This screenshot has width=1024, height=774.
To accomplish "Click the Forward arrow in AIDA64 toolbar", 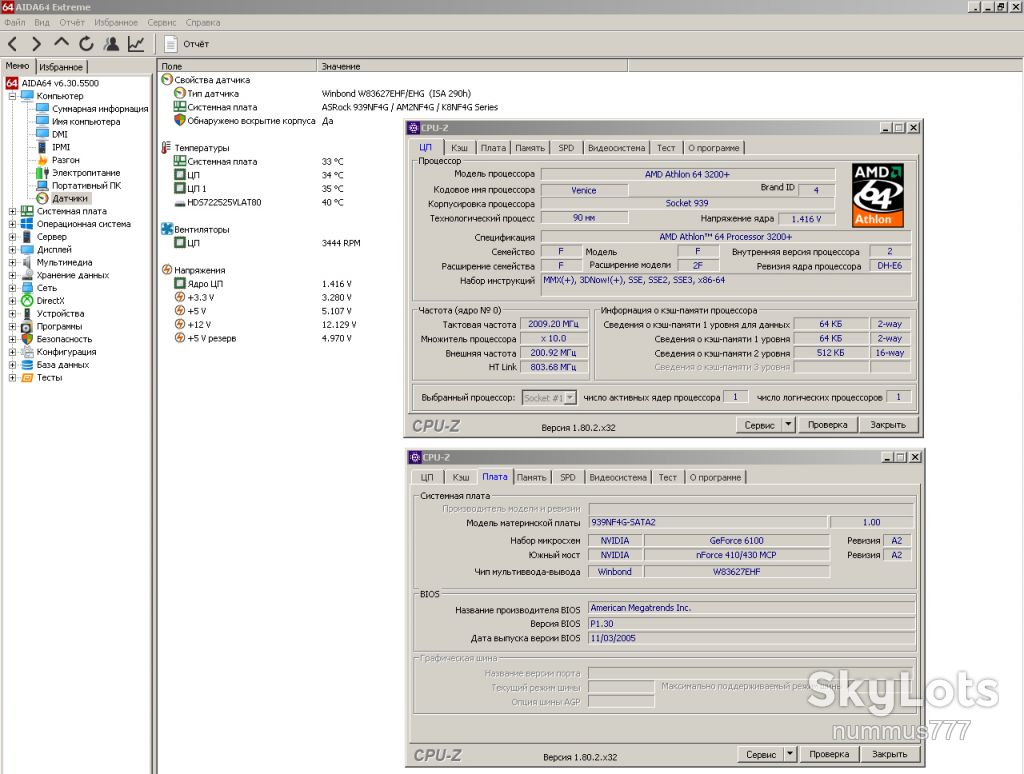I will click(x=37, y=44).
